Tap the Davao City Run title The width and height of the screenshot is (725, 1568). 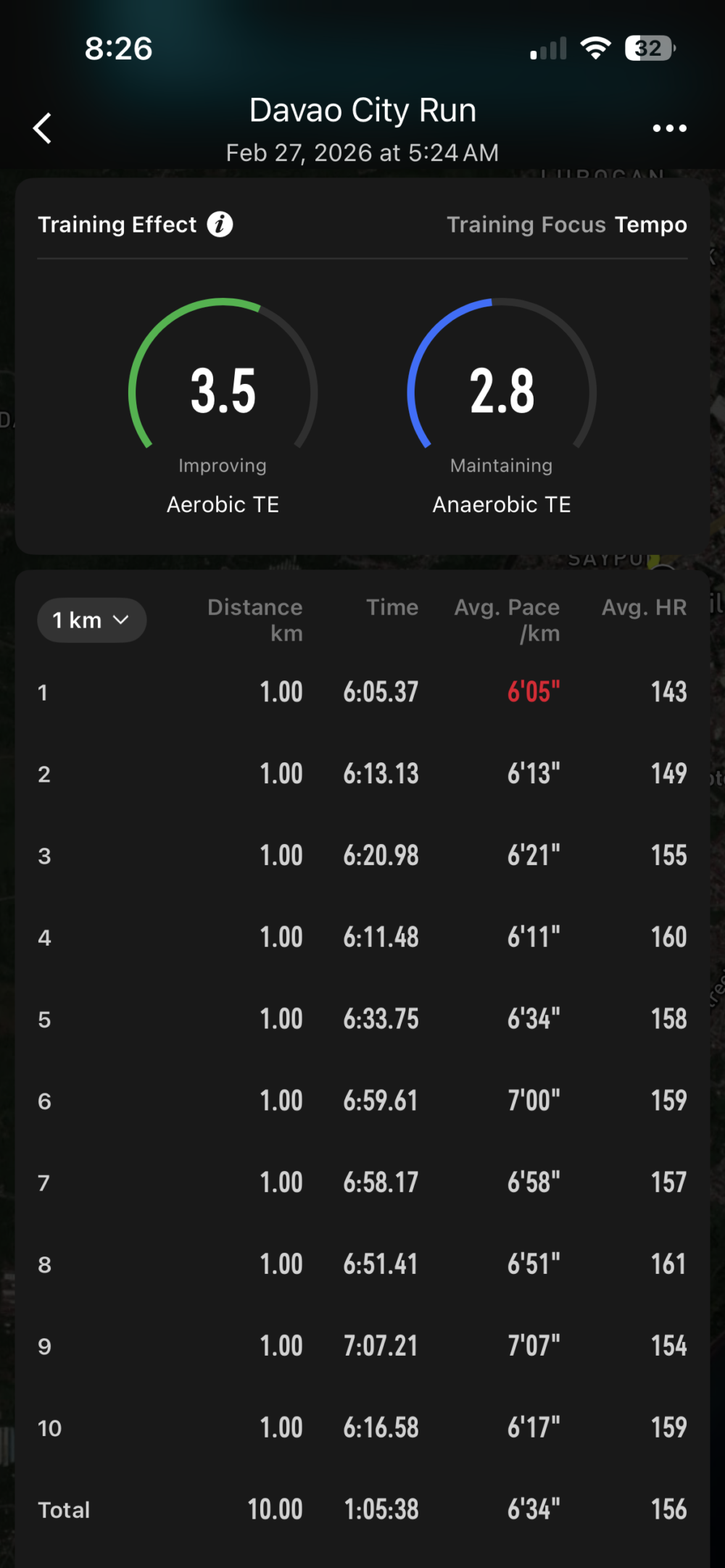click(362, 111)
